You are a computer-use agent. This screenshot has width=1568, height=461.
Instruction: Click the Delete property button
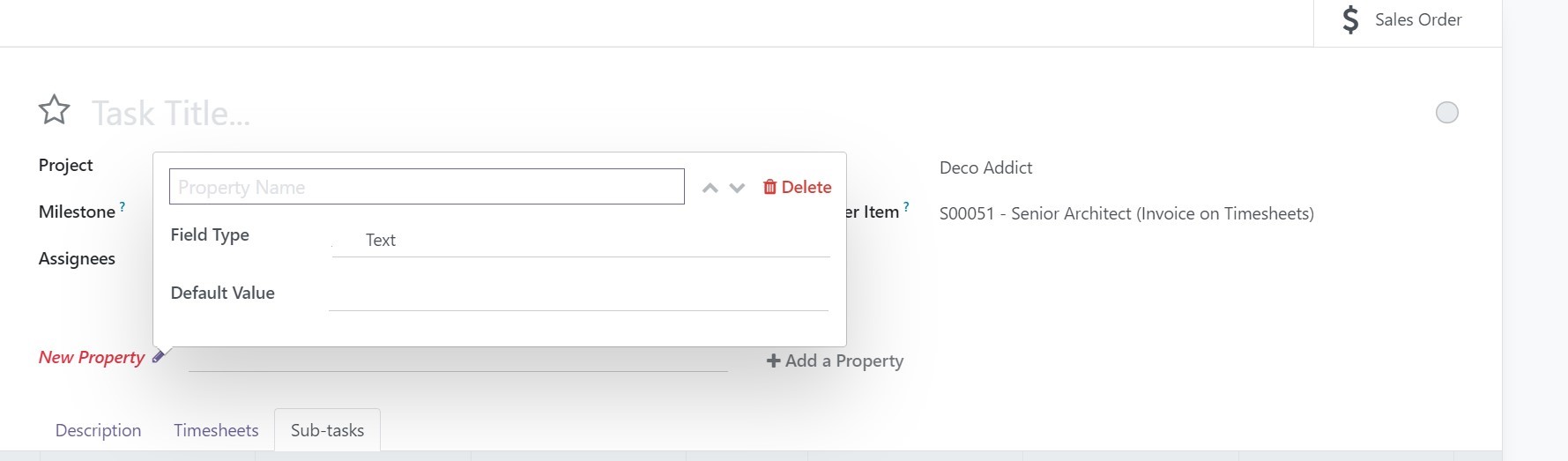[797, 187]
